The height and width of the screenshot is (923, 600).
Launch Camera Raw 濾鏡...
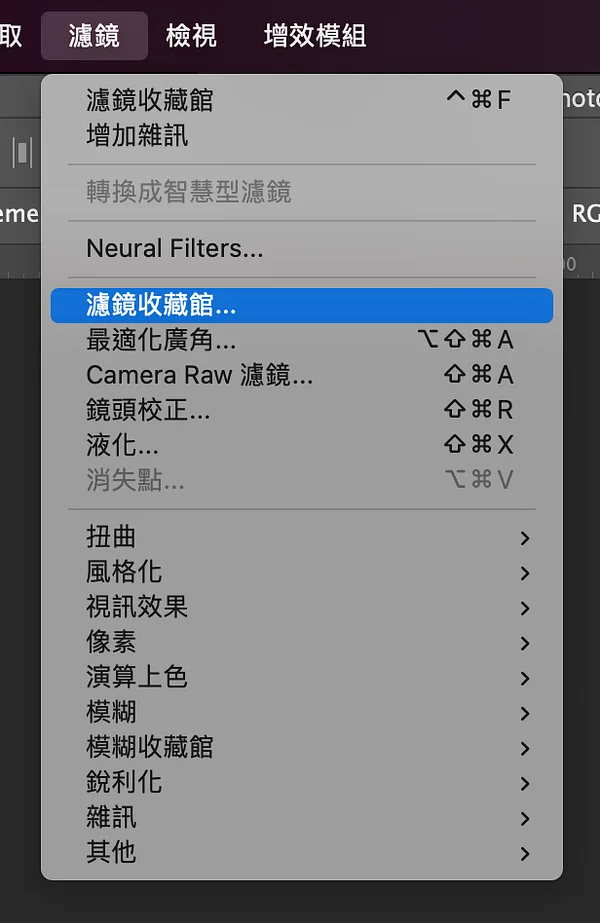[301, 375]
